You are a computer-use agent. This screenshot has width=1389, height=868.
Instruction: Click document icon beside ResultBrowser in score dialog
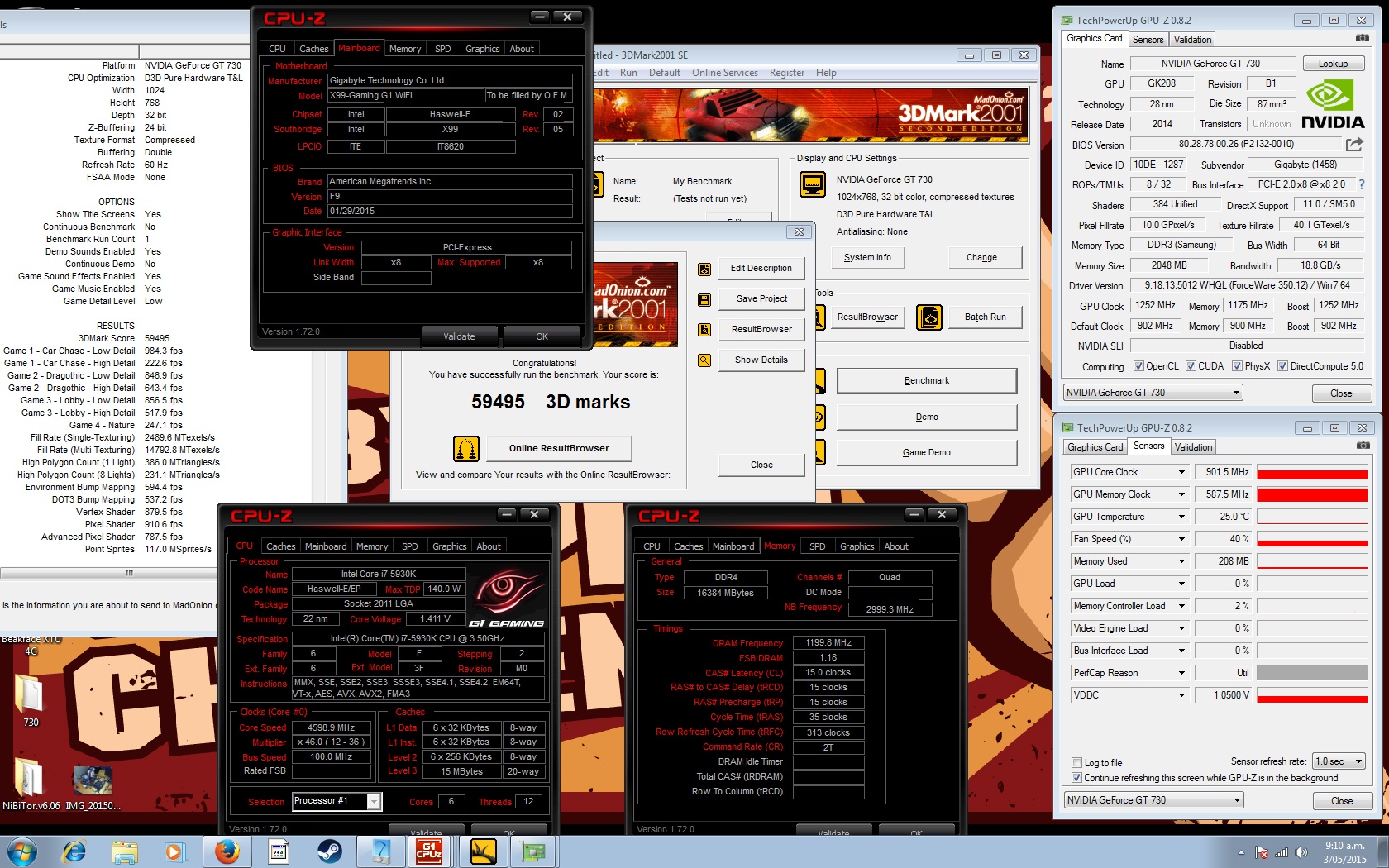click(704, 330)
